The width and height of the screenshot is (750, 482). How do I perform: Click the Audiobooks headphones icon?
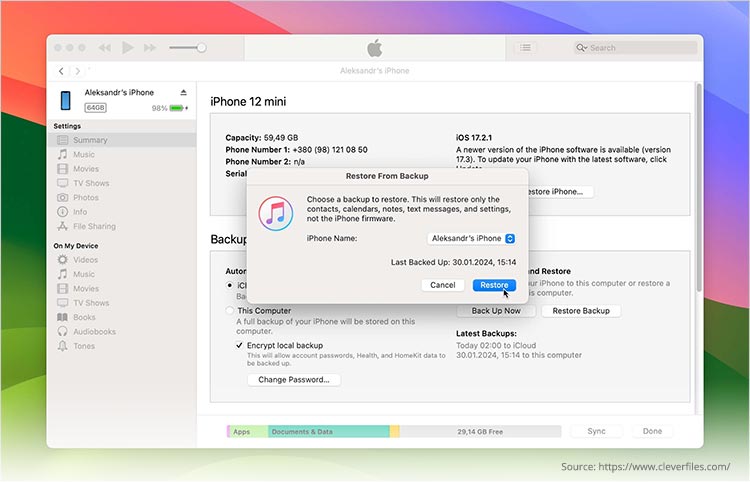click(63, 331)
